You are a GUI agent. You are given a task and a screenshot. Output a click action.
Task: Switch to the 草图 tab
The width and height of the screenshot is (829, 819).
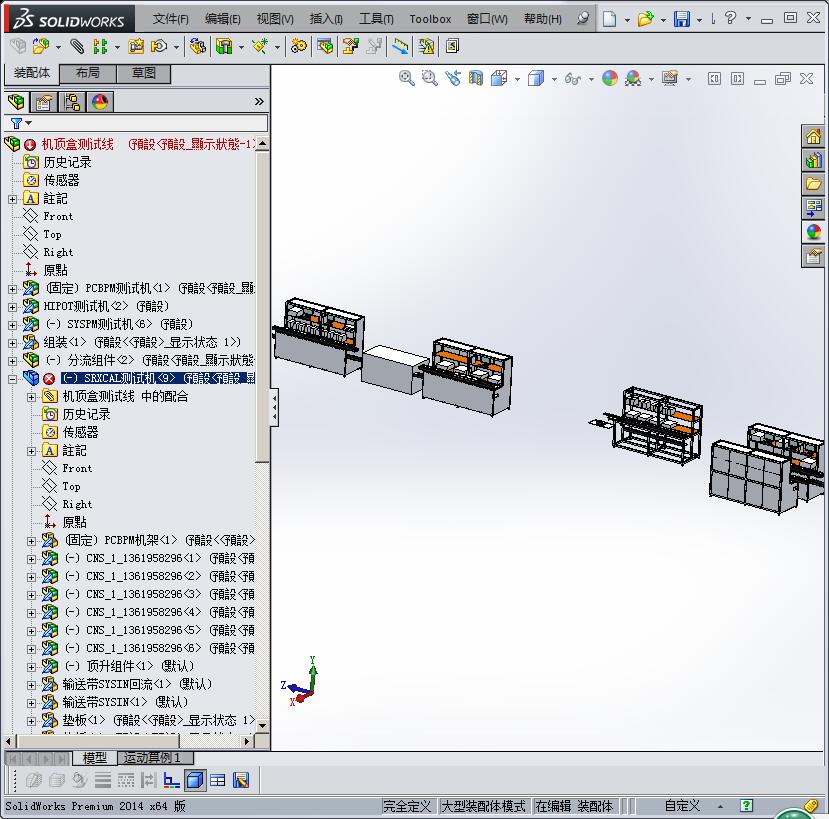coord(144,73)
